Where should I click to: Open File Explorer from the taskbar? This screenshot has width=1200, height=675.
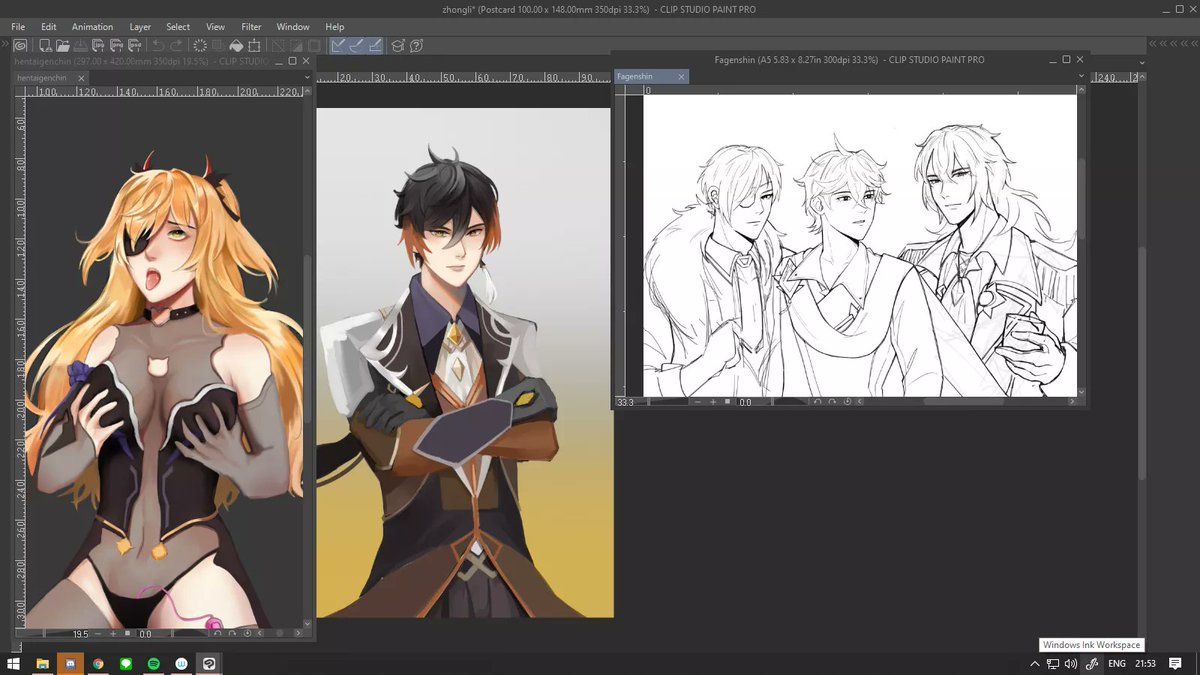(43, 663)
